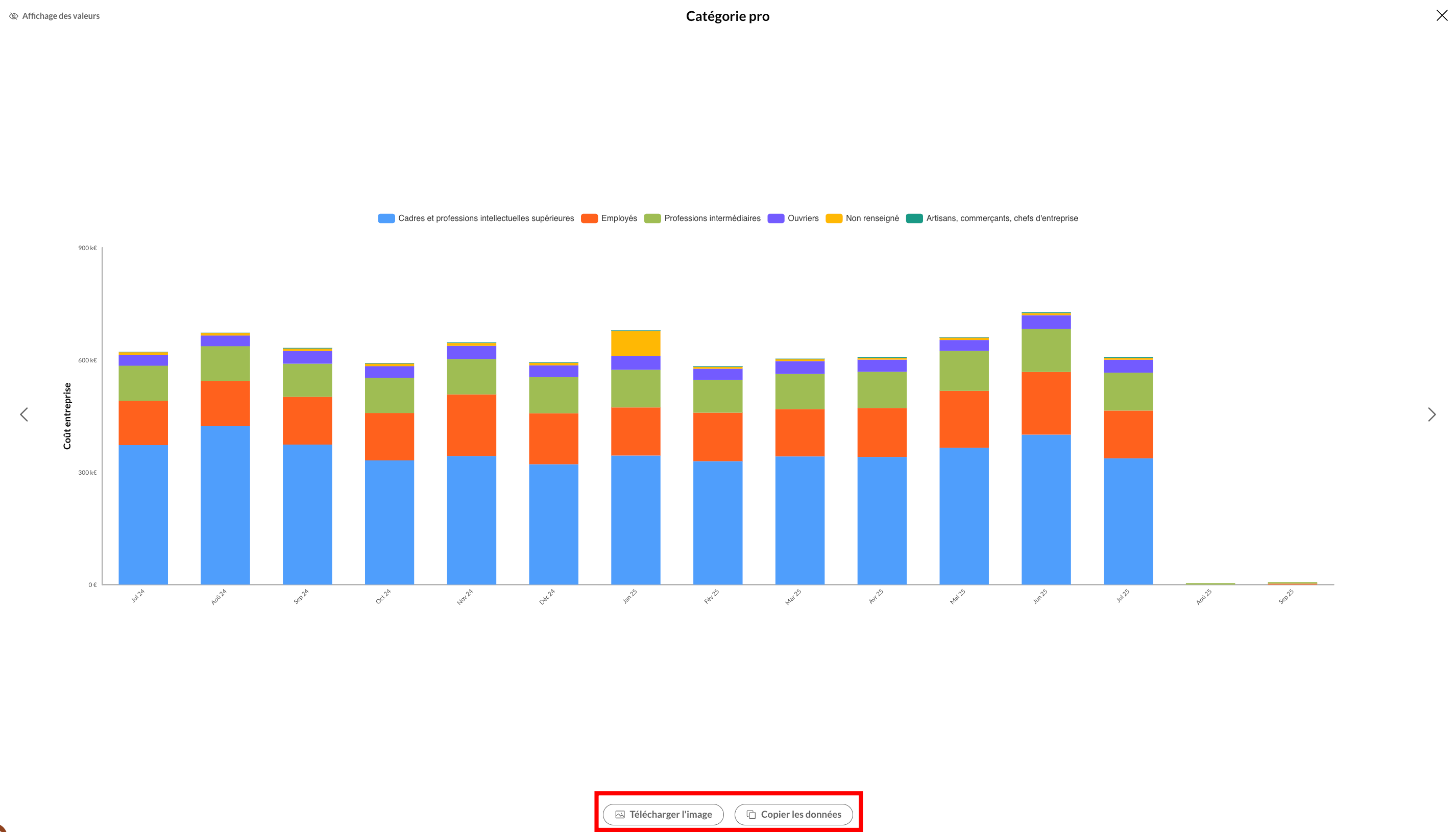Click the Copier les données button

point(793,814)
